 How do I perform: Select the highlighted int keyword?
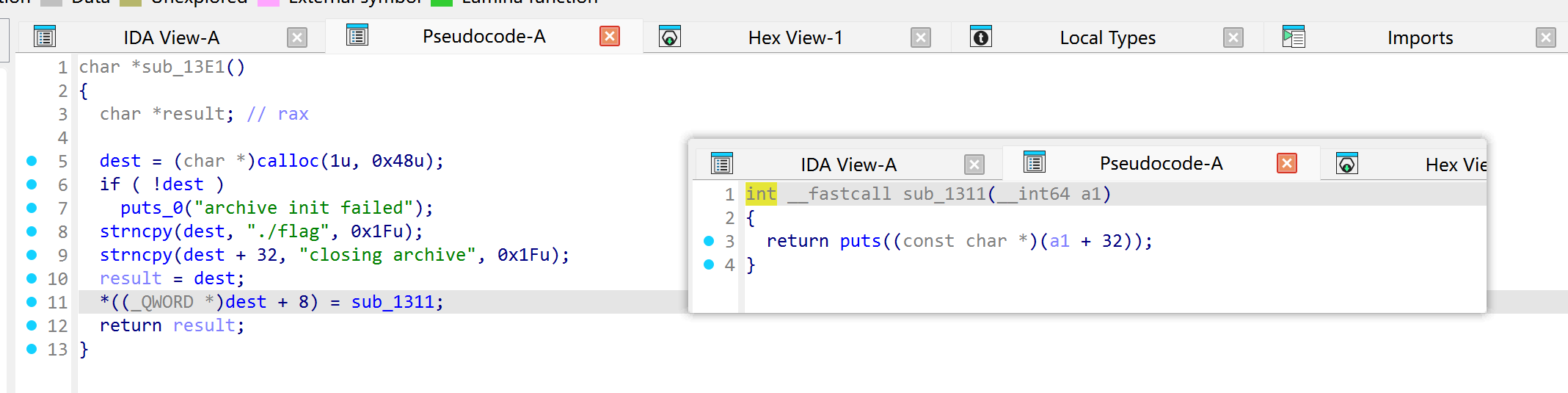tap(761, 194)
